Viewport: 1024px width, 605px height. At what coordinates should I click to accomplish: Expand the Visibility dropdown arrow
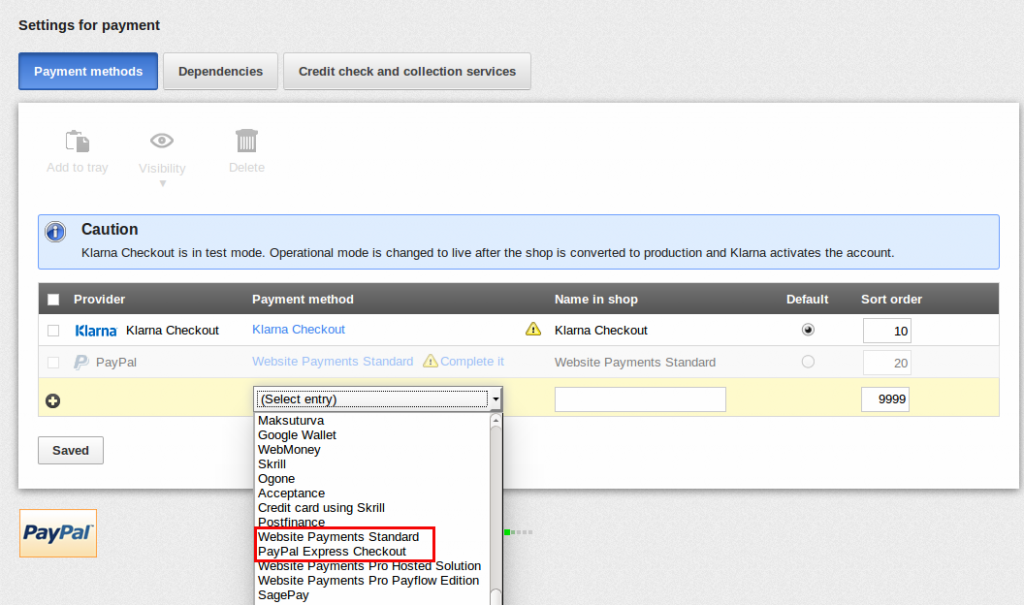tap(163, 184)
